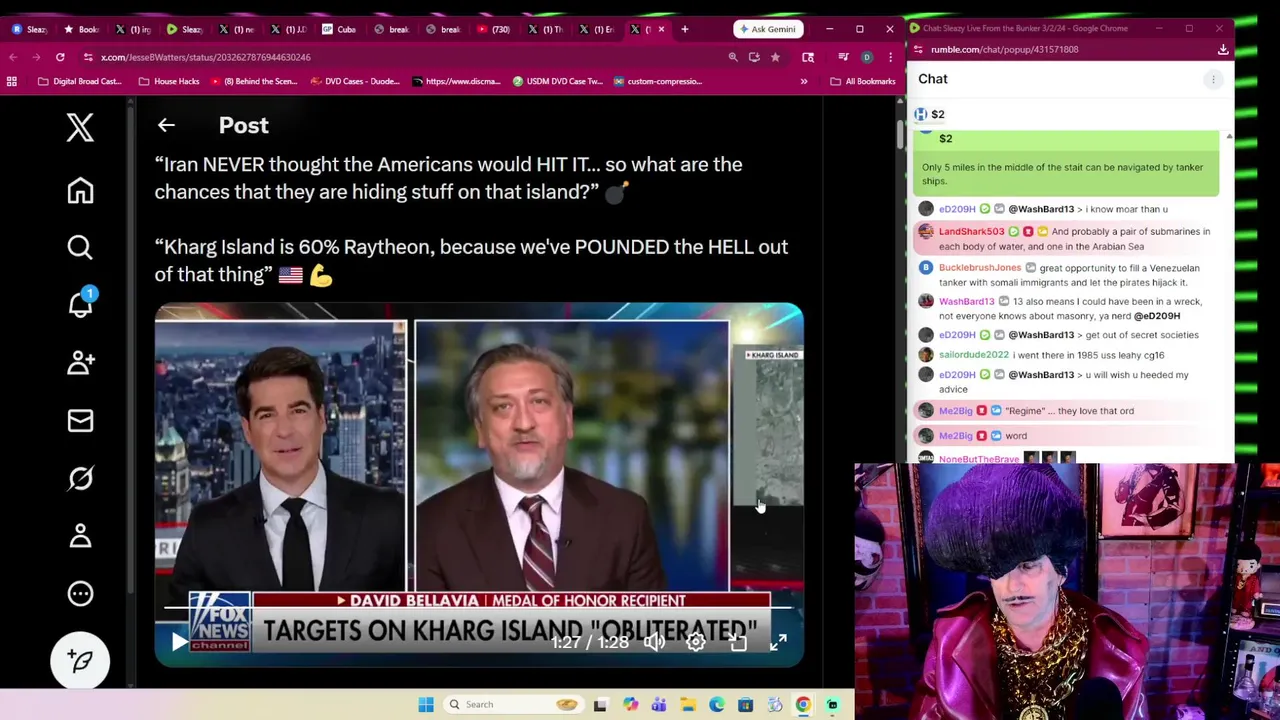The image size is (1280, 720).
Task: Open the X logo home link
Action: [x=80, y=127]
